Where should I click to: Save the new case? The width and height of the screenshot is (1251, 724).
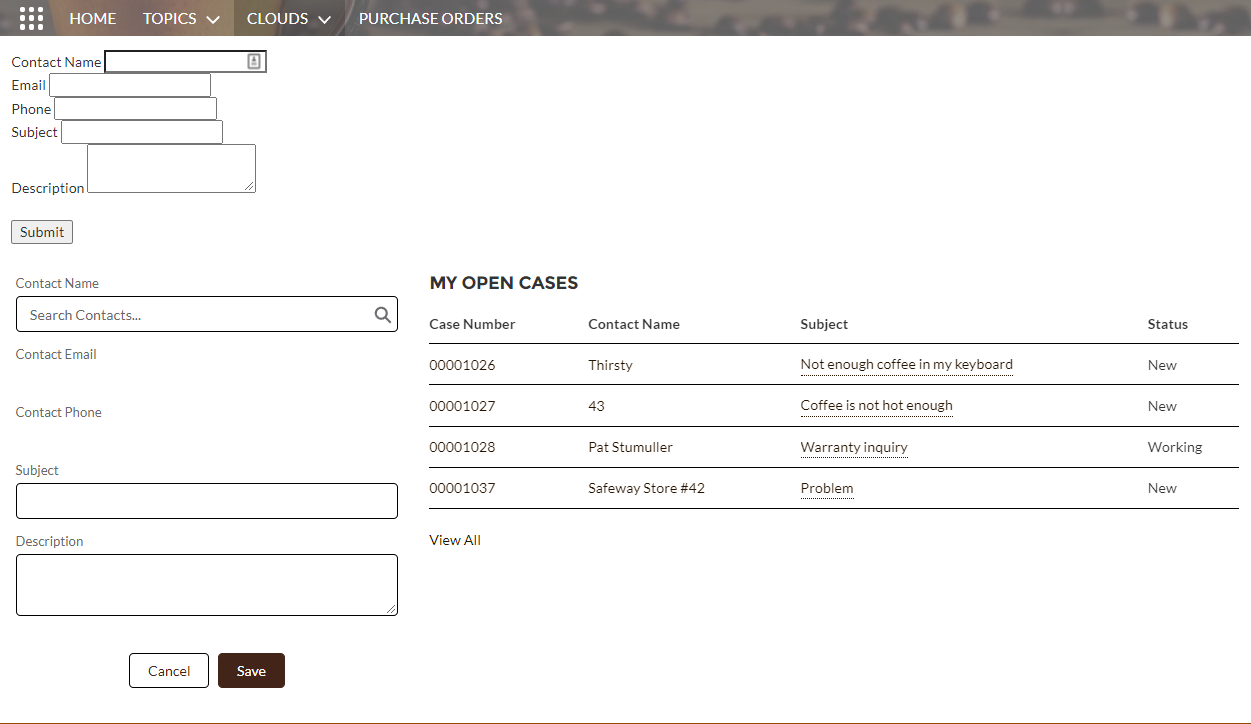(x=251, y=671)
